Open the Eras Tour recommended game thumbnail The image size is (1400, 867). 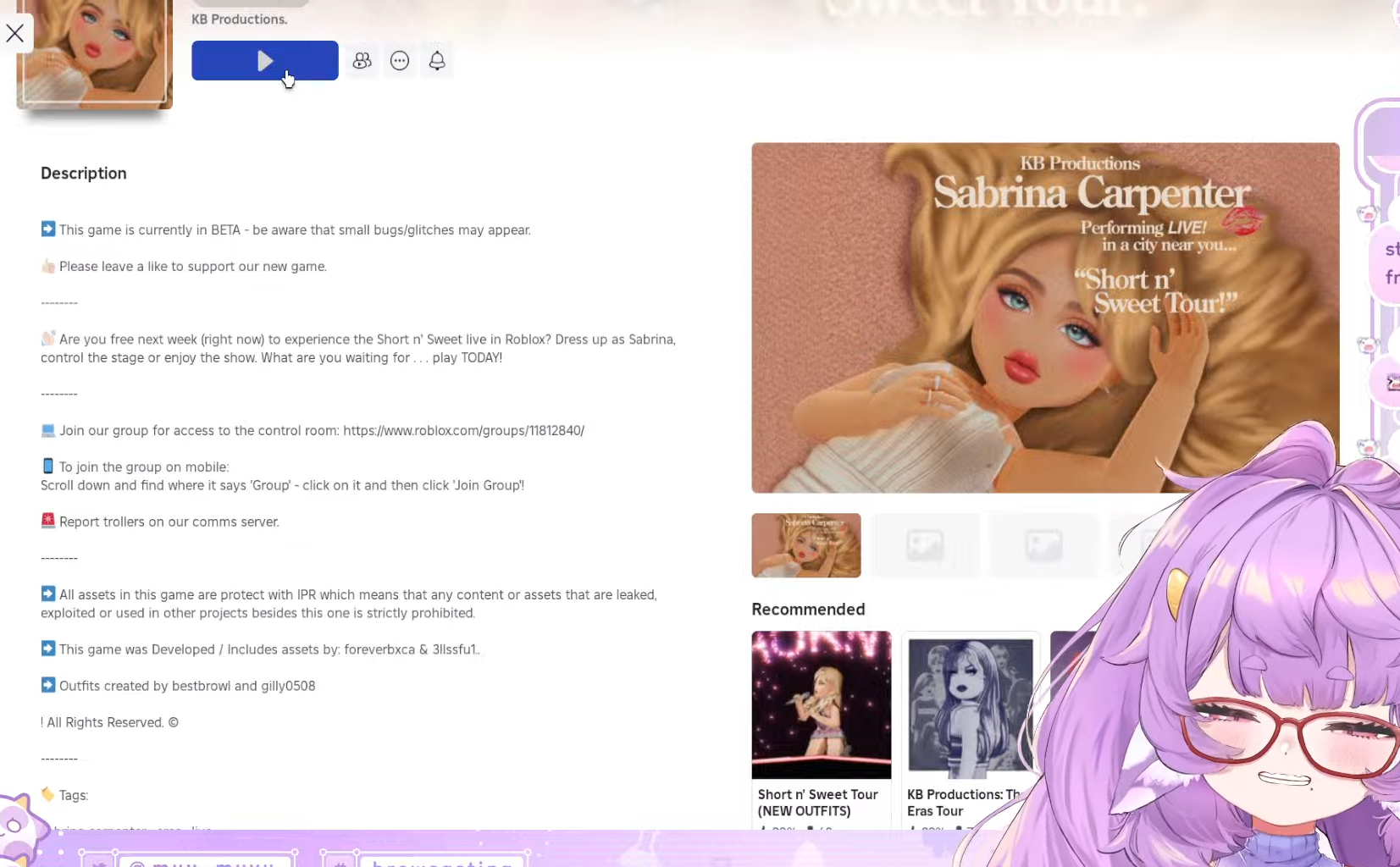coord(971,704)
